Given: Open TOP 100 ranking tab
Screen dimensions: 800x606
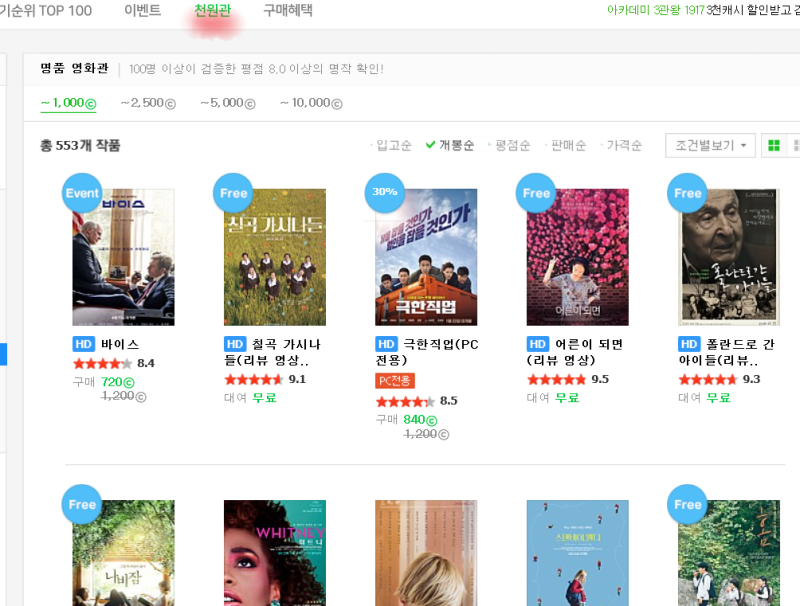Looking at the screenshot, I should click(46, 11).
